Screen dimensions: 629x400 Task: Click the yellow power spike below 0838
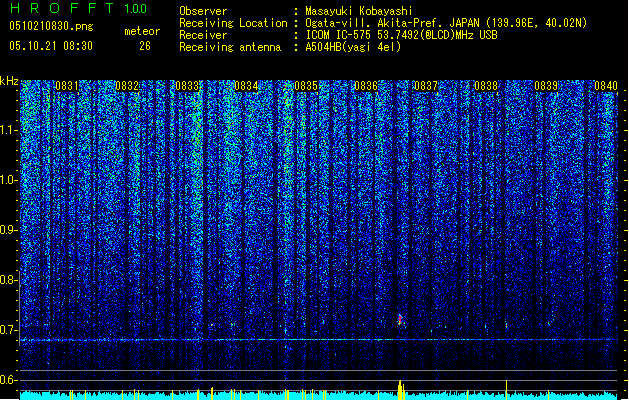click(x=506, y=390)
